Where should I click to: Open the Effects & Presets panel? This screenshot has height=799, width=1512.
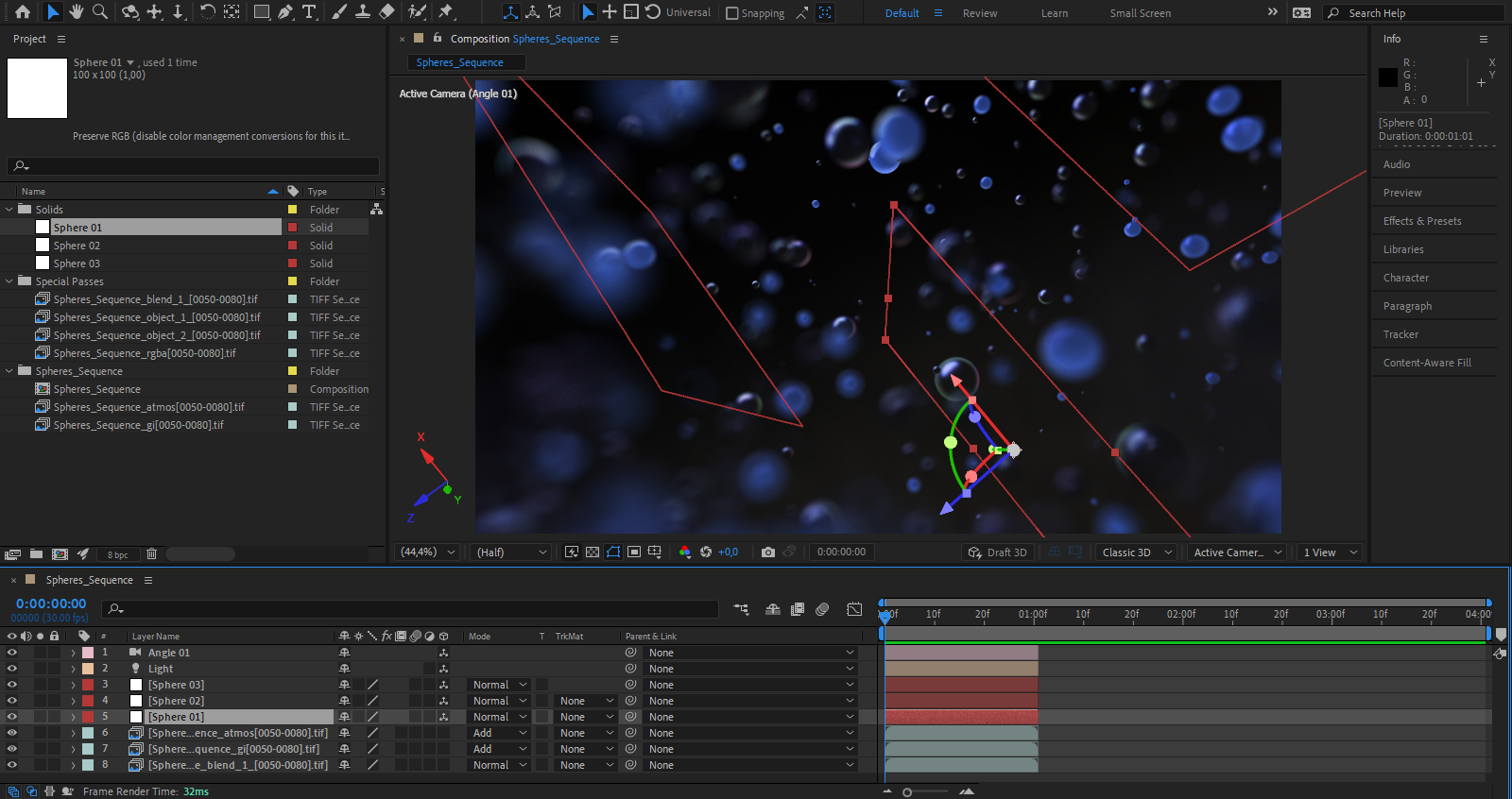pyautogui.click(x=1422, y=221)
